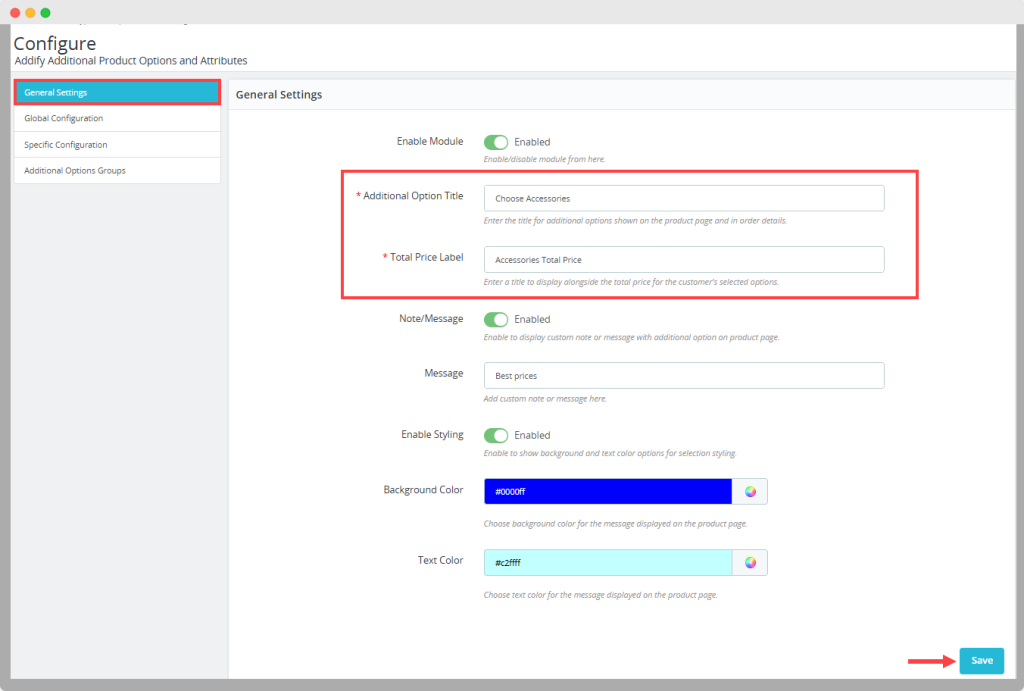Click the Configure page title
Screen dimensions: 1024x691
point(55,43)
